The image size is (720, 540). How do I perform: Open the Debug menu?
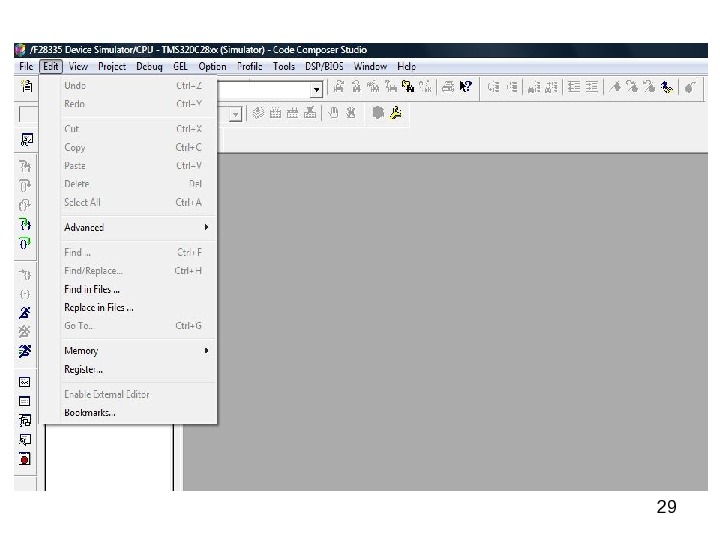(x=149, y=67)
